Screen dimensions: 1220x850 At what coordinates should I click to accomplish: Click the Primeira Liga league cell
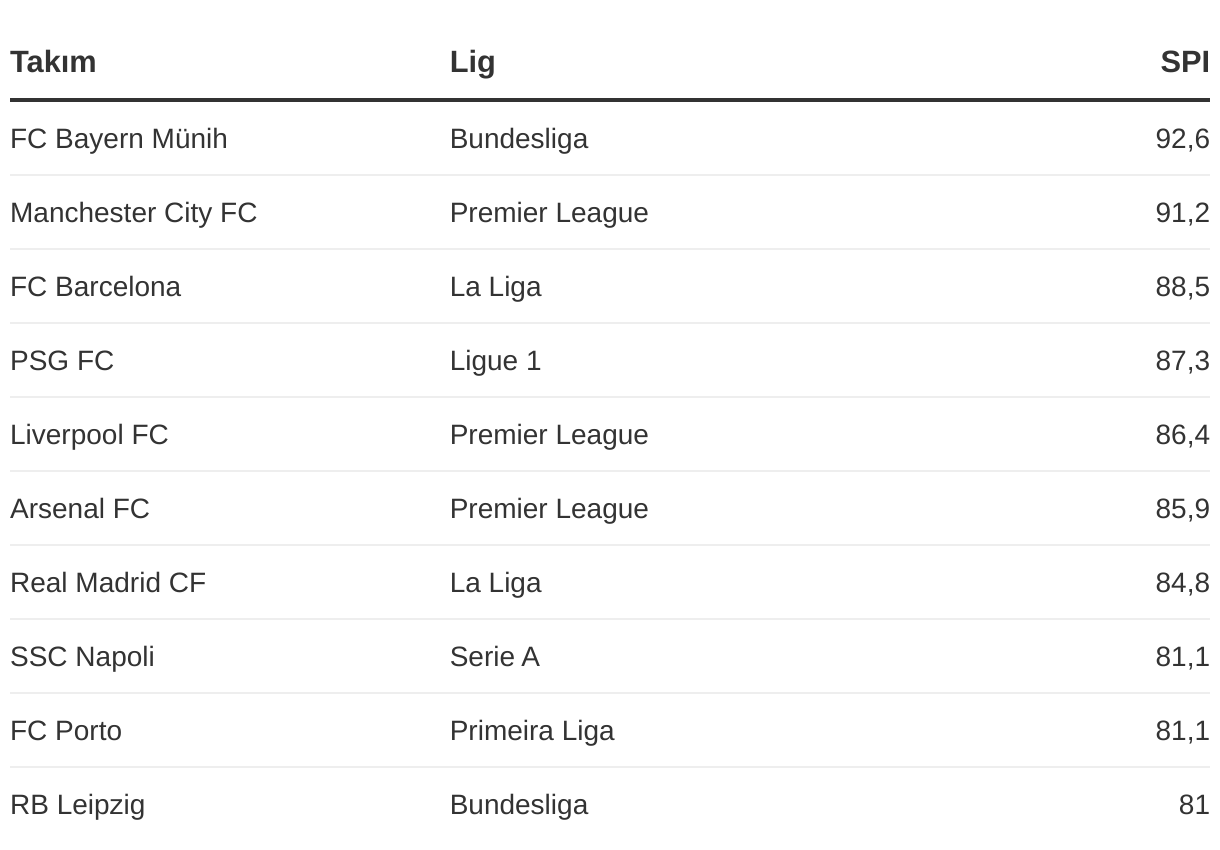[532, 731]
